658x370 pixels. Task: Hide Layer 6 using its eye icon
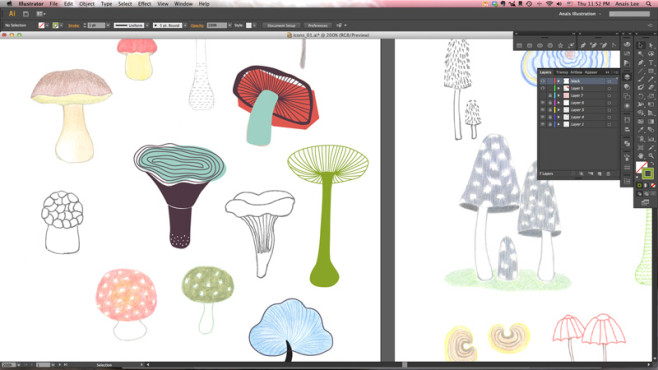543,103
